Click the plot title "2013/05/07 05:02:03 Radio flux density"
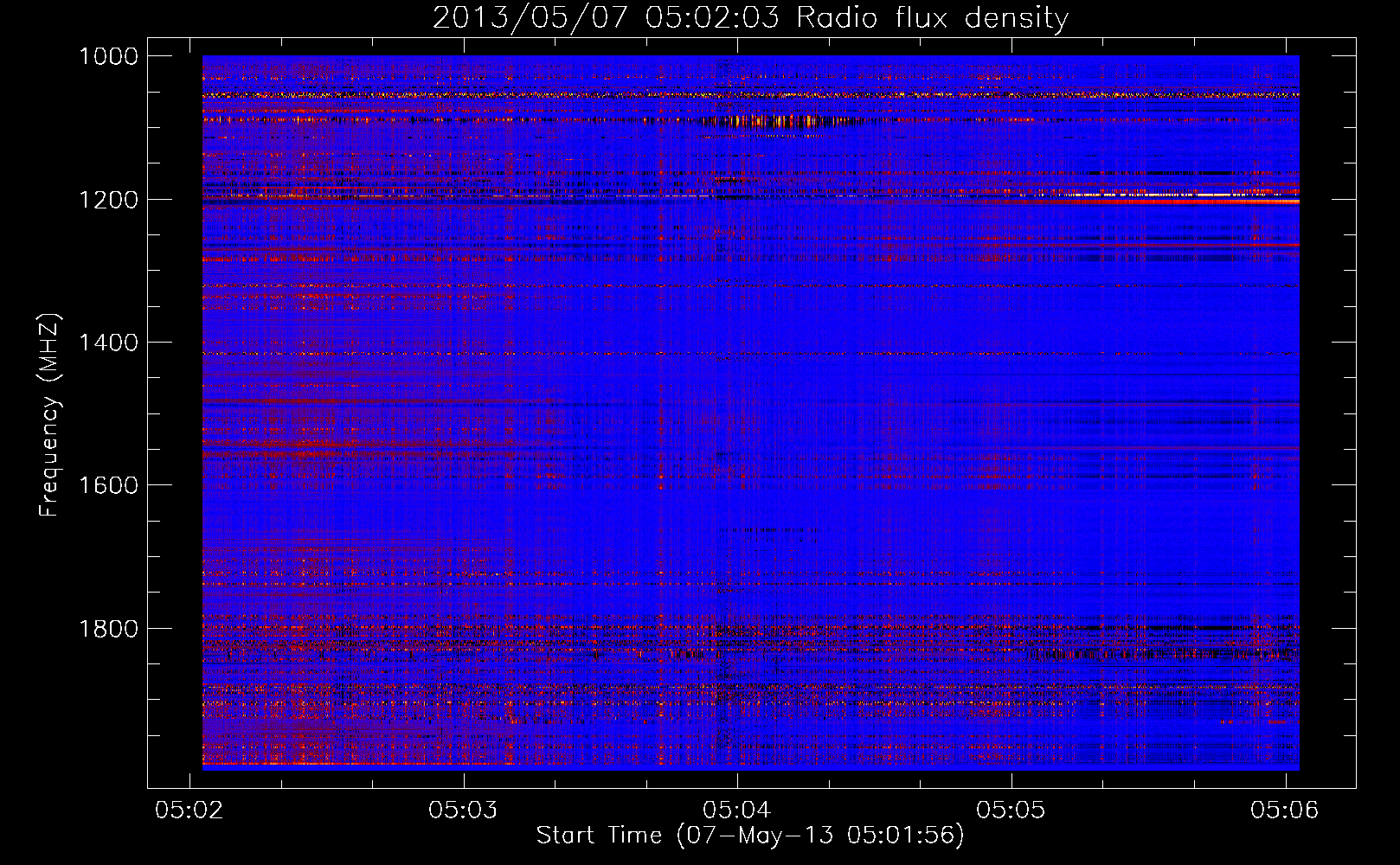 pos(750,18)
